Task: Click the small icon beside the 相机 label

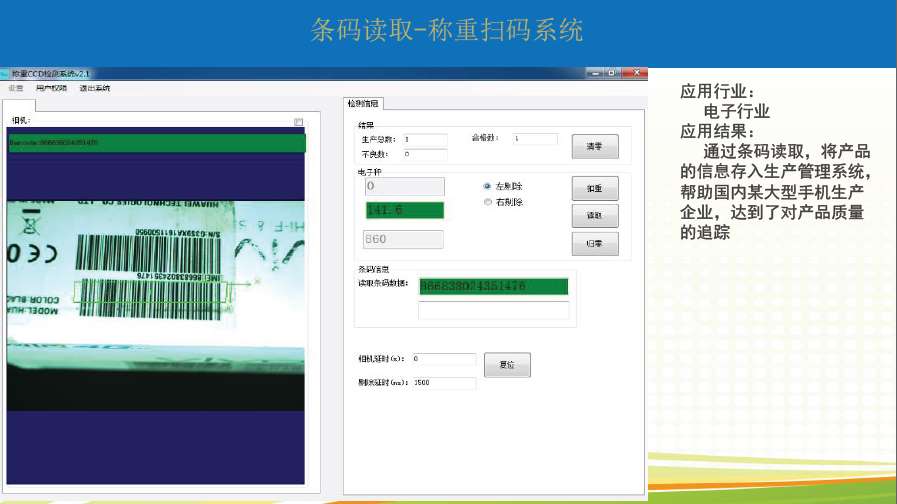Action: pos(298,122)
